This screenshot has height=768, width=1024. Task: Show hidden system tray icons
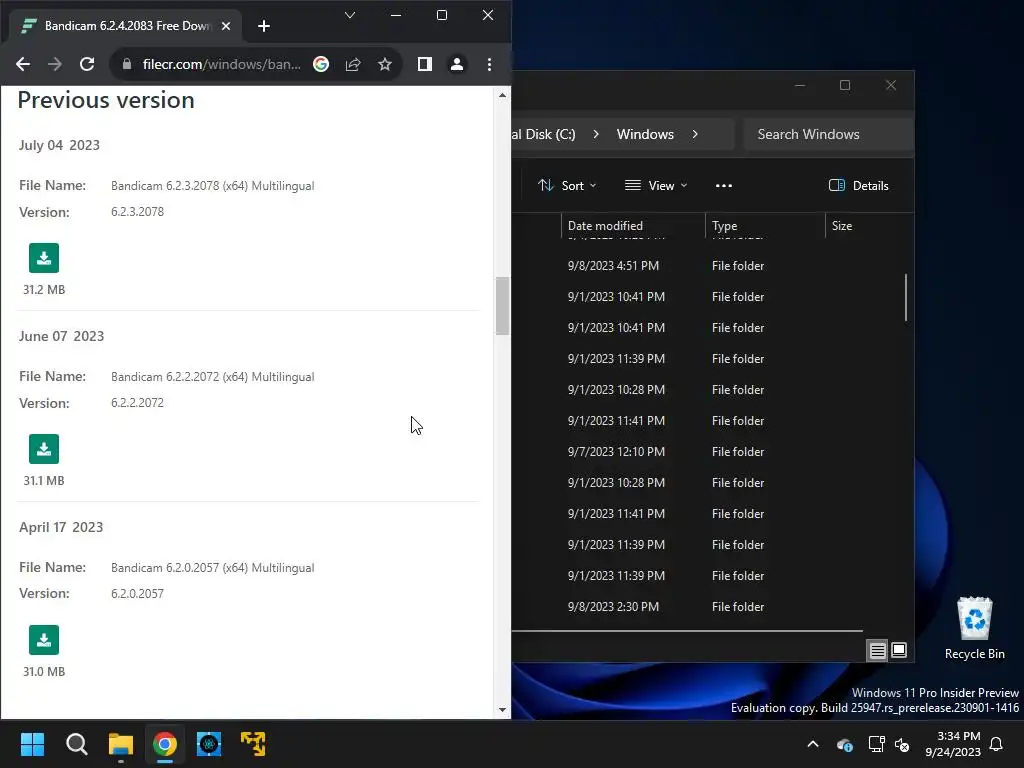(x=812, y=744)
